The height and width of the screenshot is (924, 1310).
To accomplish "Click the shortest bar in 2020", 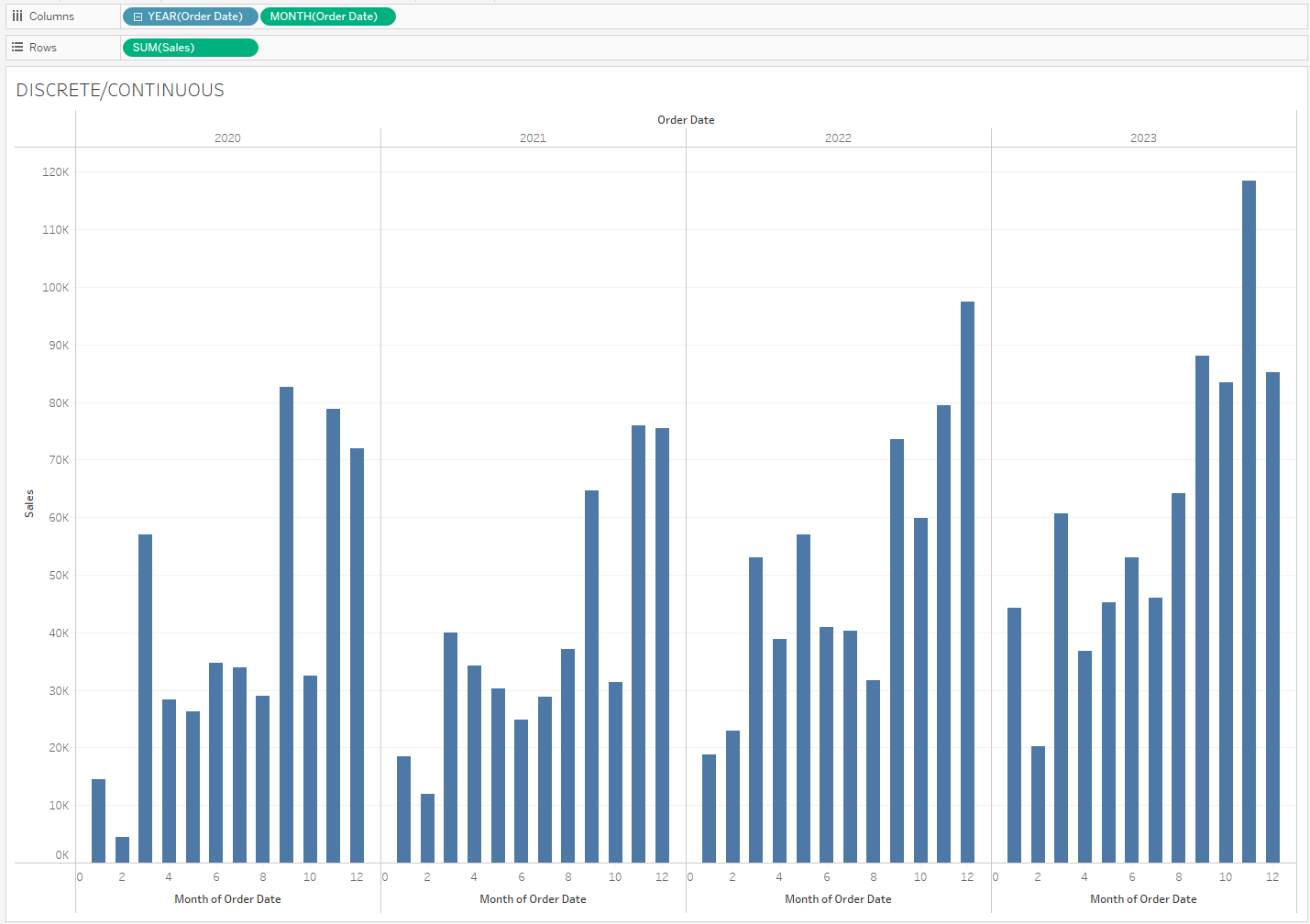I will [122, 850].
